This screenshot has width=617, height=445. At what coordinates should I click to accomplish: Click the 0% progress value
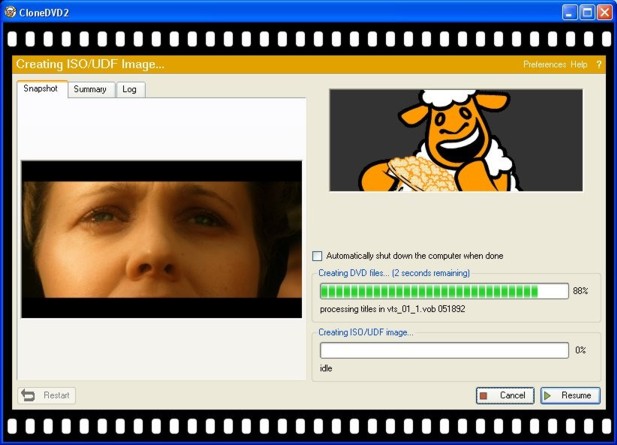click(x=580, y=350)
